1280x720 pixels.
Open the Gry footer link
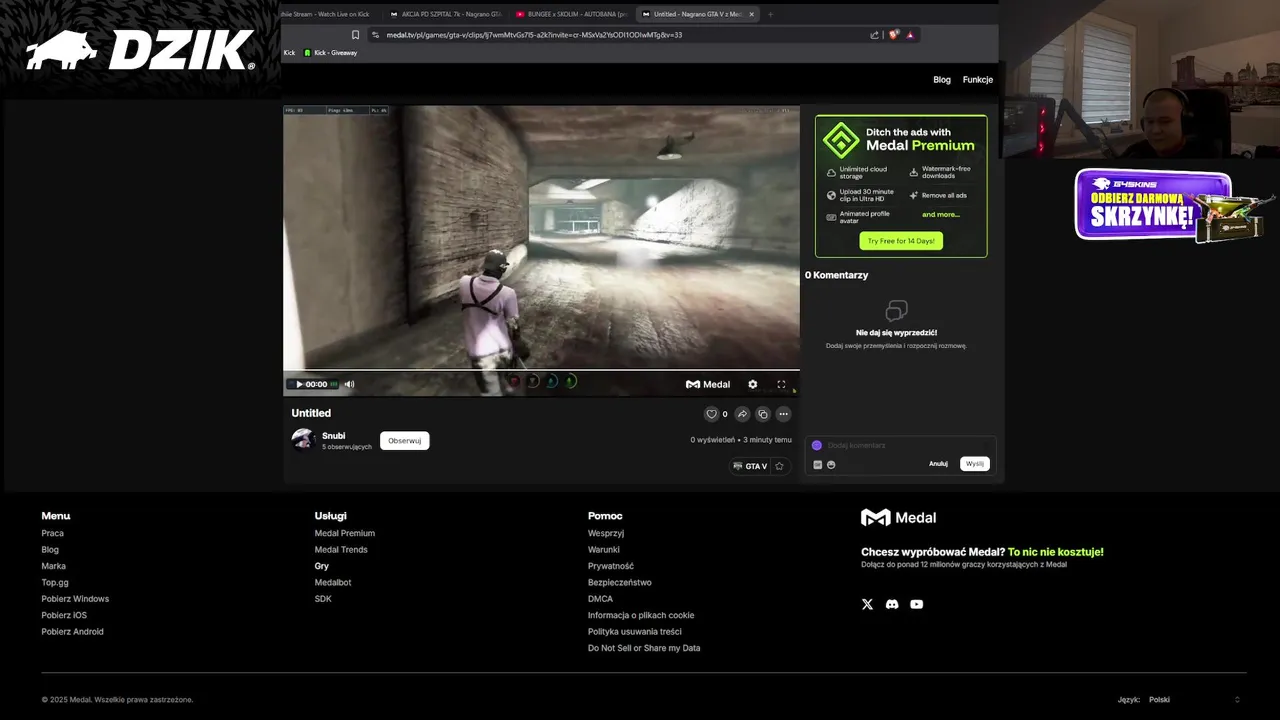point(322,566)
